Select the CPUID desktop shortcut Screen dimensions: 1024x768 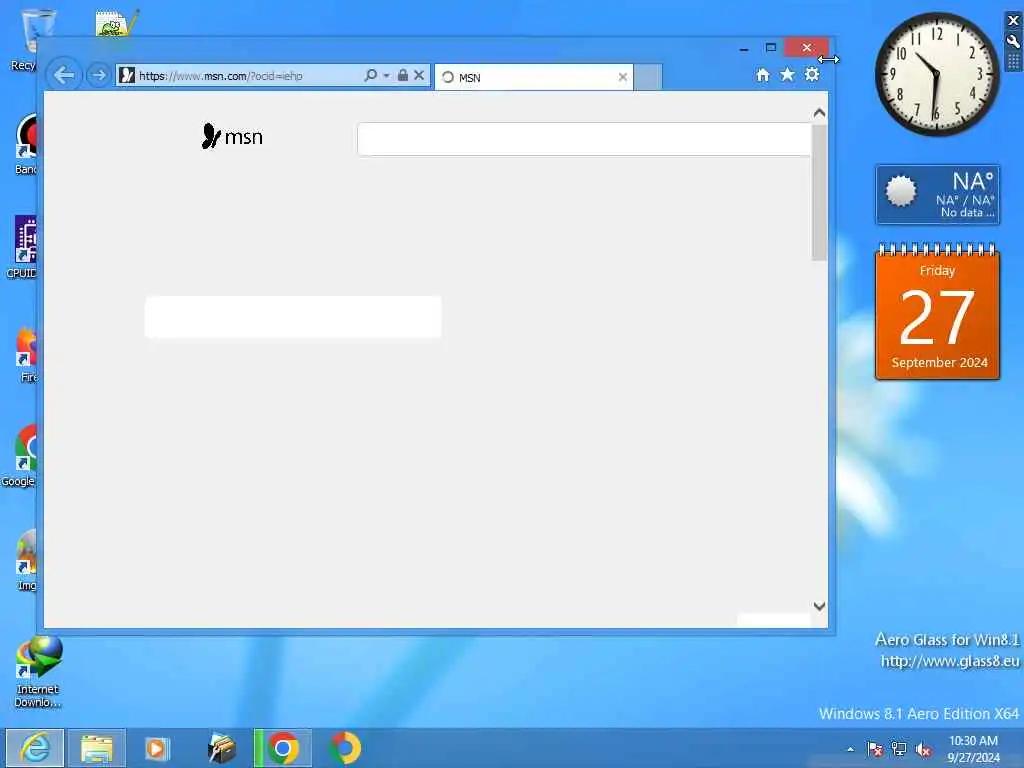[x=21, y=247]
